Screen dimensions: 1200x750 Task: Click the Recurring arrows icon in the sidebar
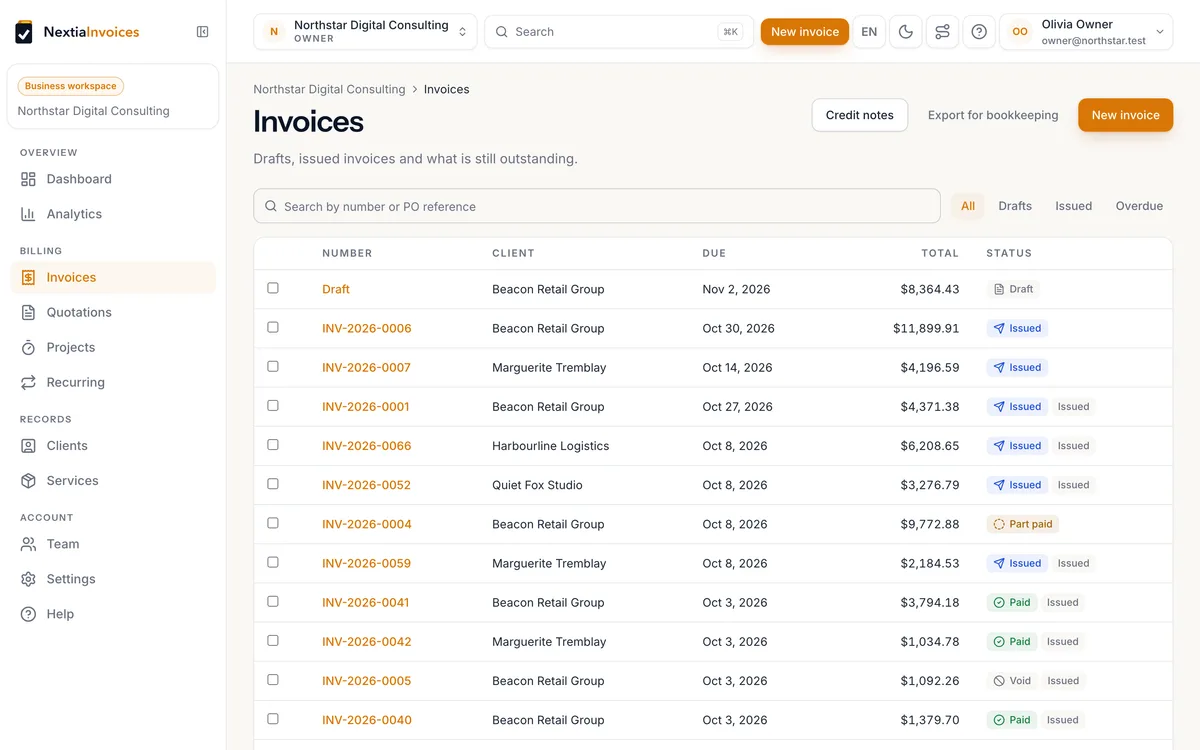(x=28, y=382)
